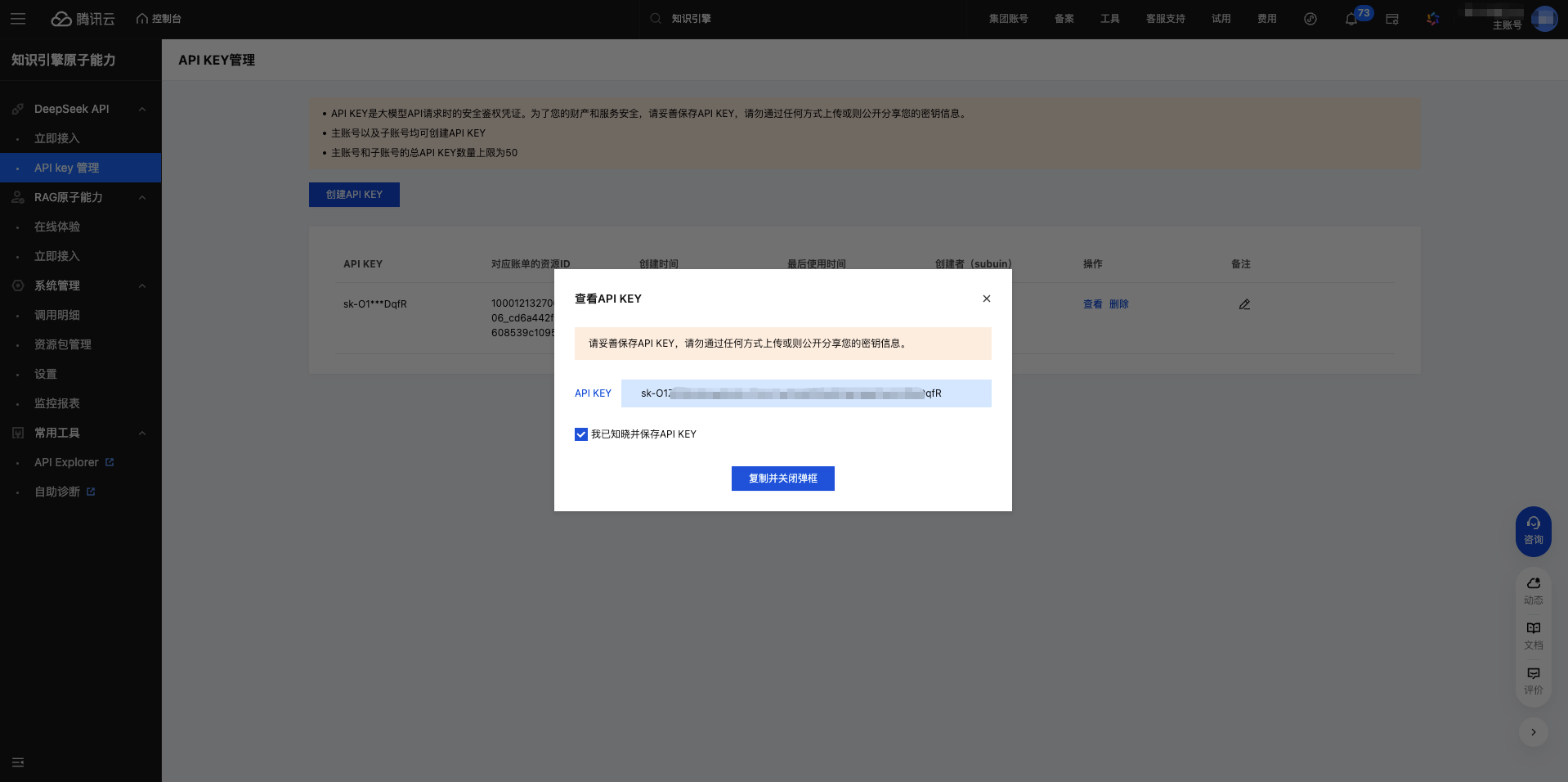Expand the RAG原子能力 section
Image resolution: width=1568 pixels, height=782 pixels.
click(x=141, y=197)
